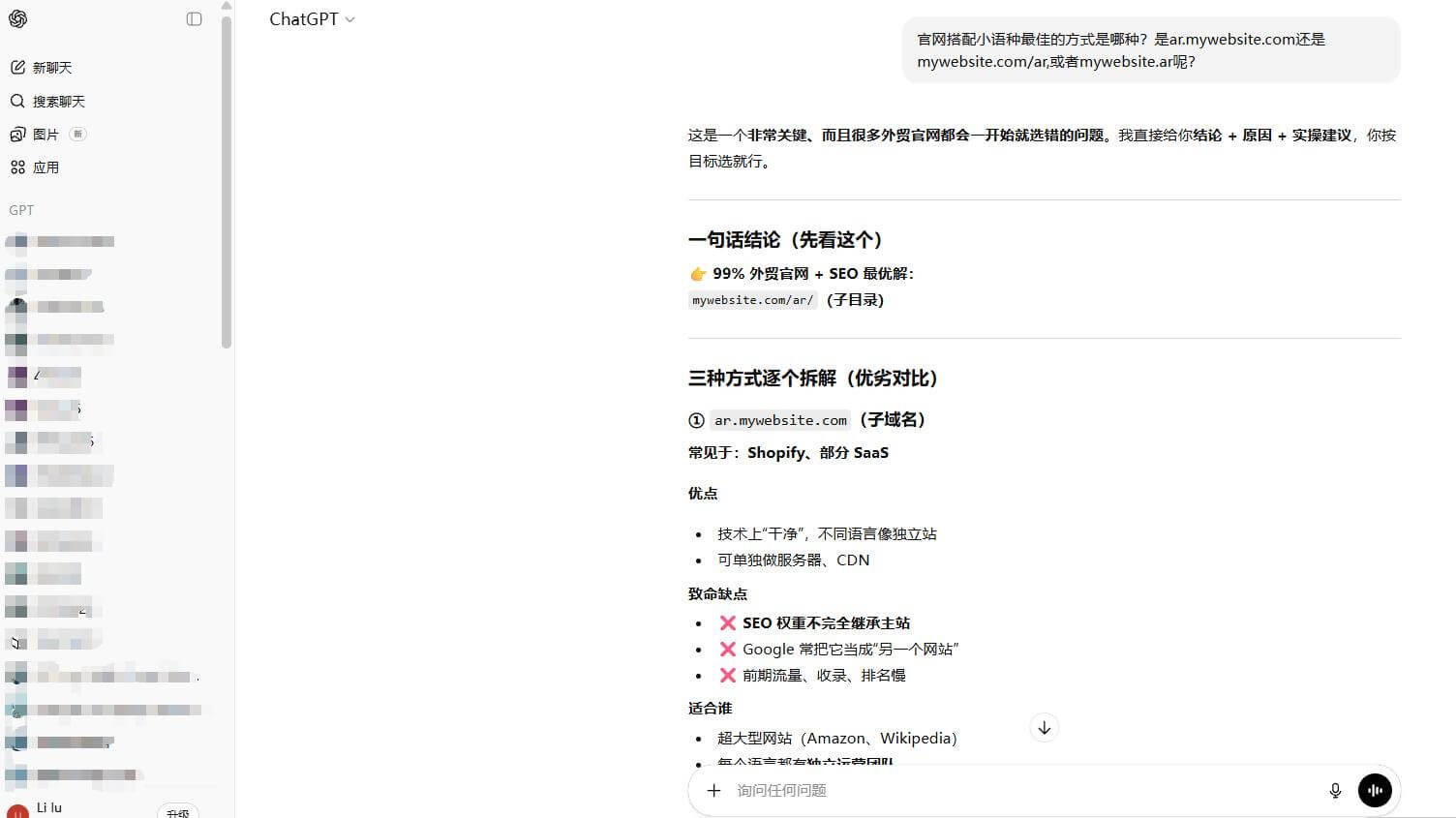The width and height of the screenshot is (1456, 818).
Task: Start voice mode with waveform button
Action: pos(1375,791)
